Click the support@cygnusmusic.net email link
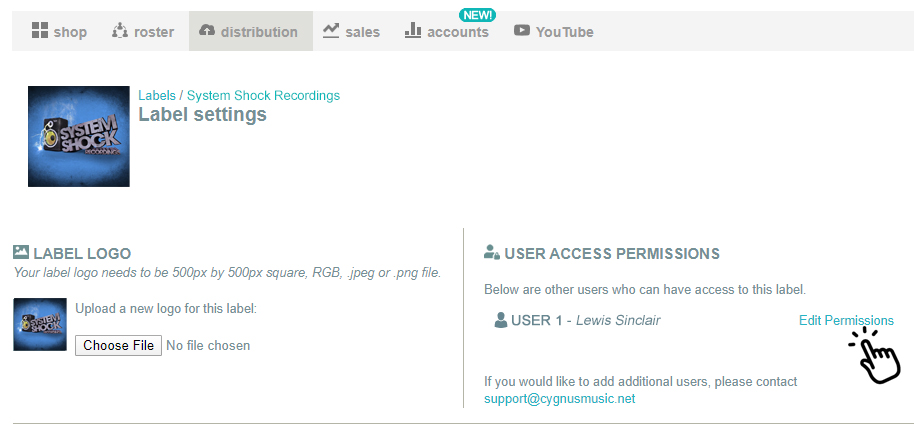 [x=560, y=399]
